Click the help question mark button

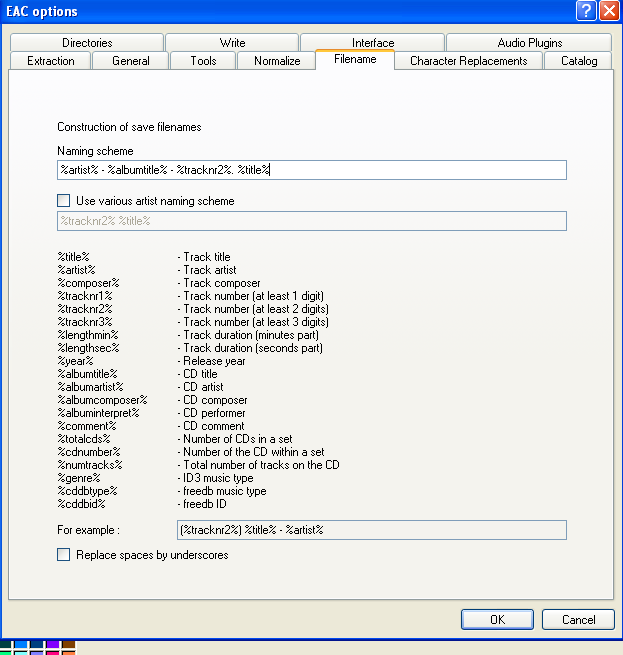pos(587,11)
